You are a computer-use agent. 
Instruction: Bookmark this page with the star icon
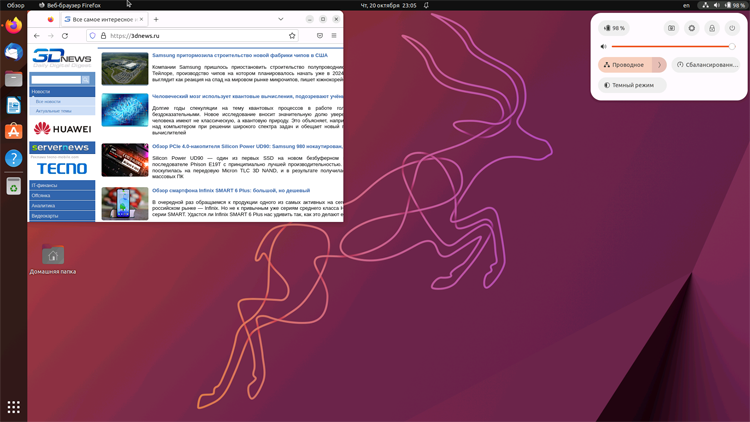[292, 36]
